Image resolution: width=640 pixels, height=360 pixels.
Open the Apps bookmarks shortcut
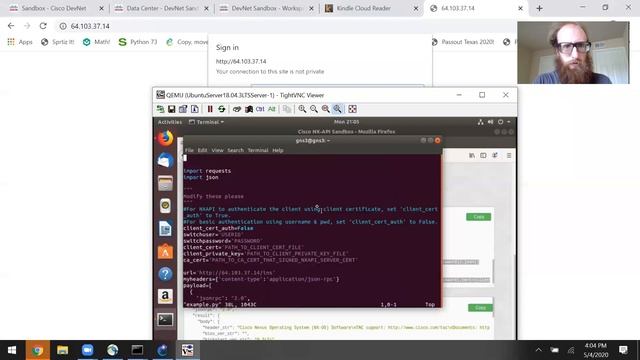(20, 42)
